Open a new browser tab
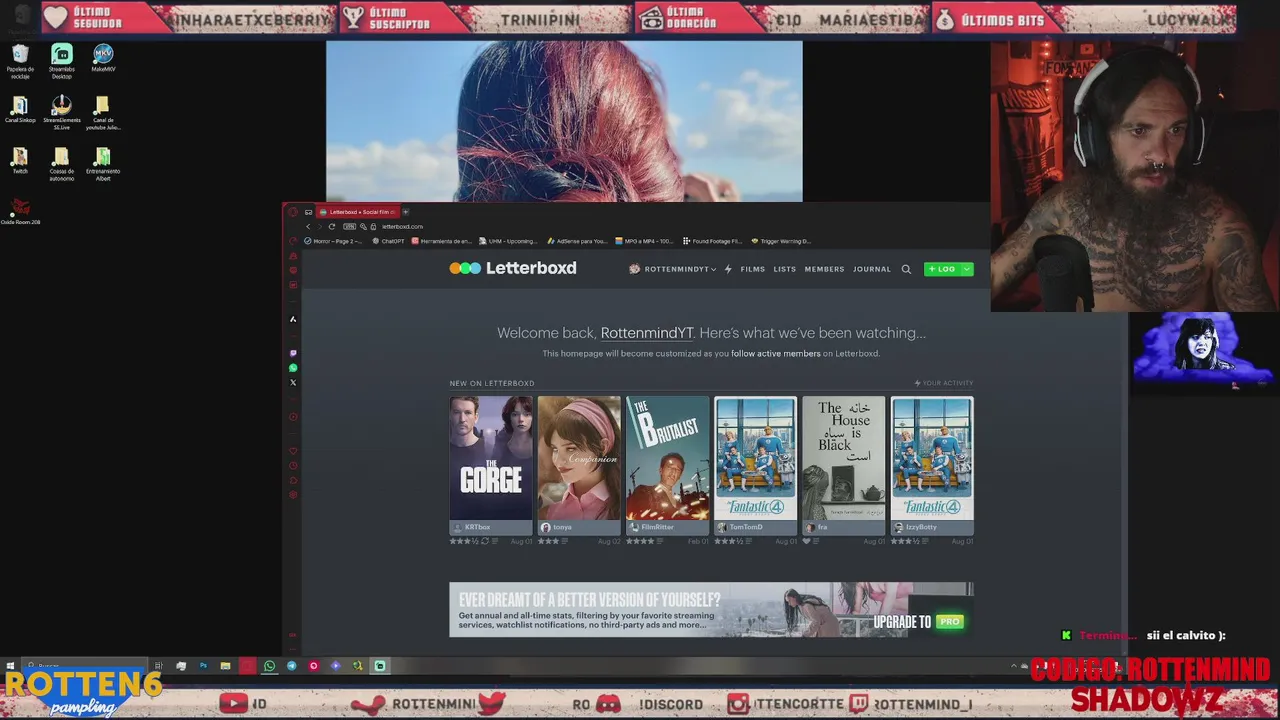1280x720 pixels. coord(405,212)
